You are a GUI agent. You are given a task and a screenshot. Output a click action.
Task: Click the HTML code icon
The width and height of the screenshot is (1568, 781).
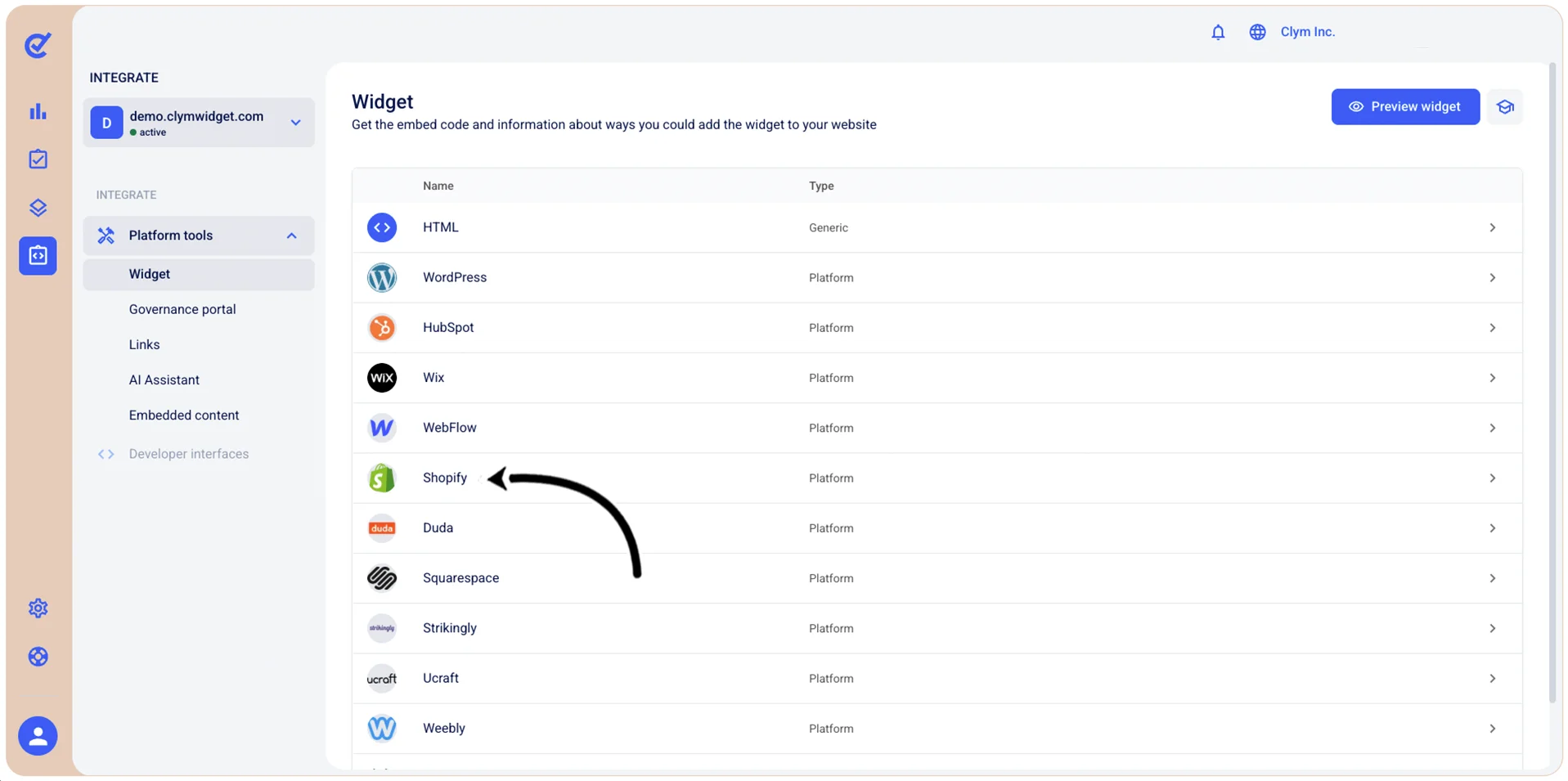pos(382,227)
